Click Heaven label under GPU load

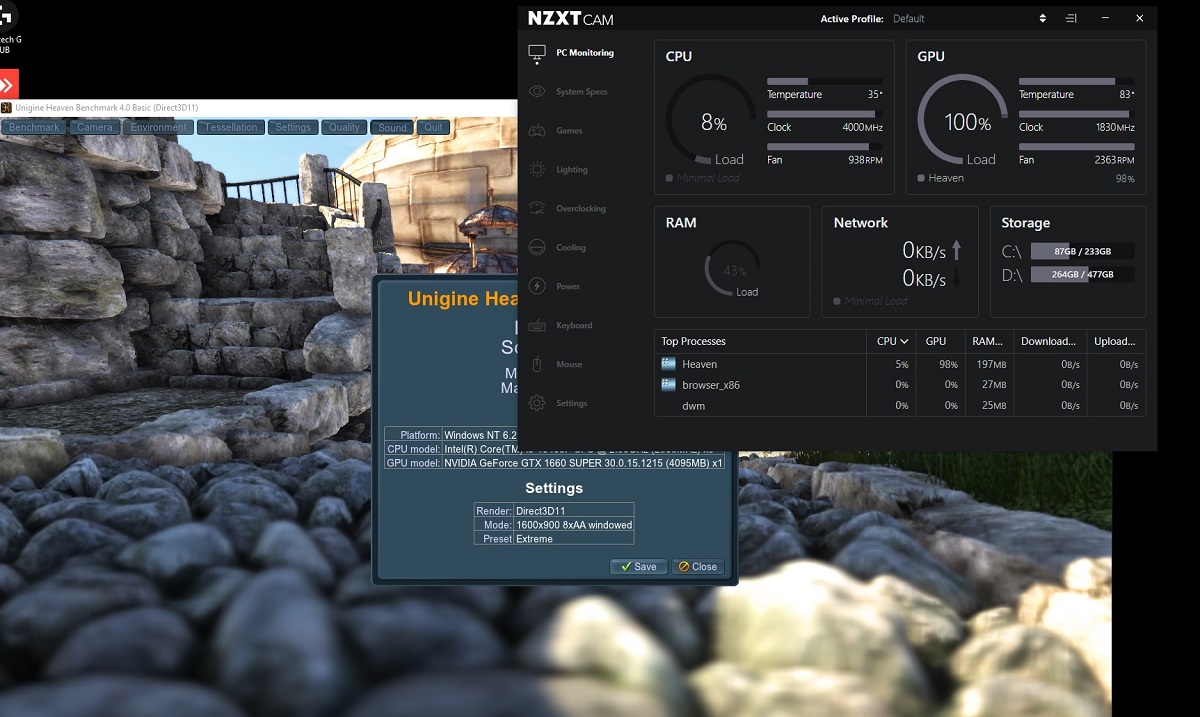coord(946,178)
